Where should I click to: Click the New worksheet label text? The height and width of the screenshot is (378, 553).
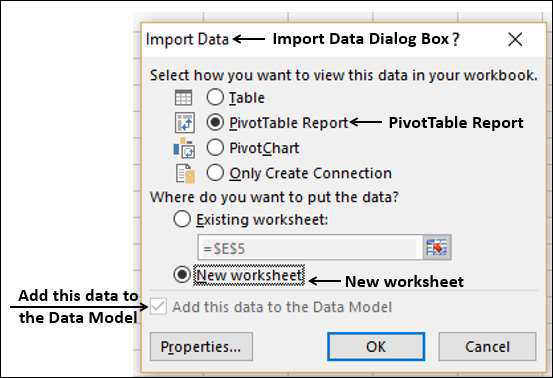[x=249, y=275]
